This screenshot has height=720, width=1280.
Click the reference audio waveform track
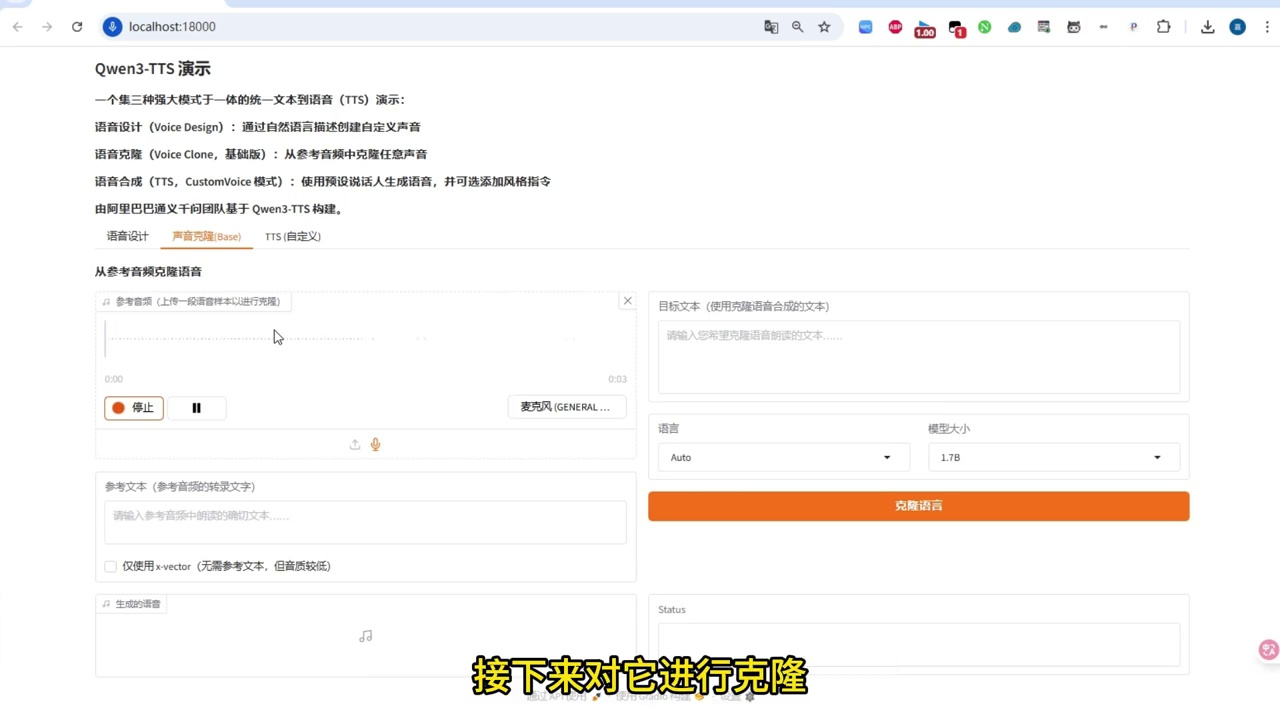pyautogui.click(x=365, y=338)
